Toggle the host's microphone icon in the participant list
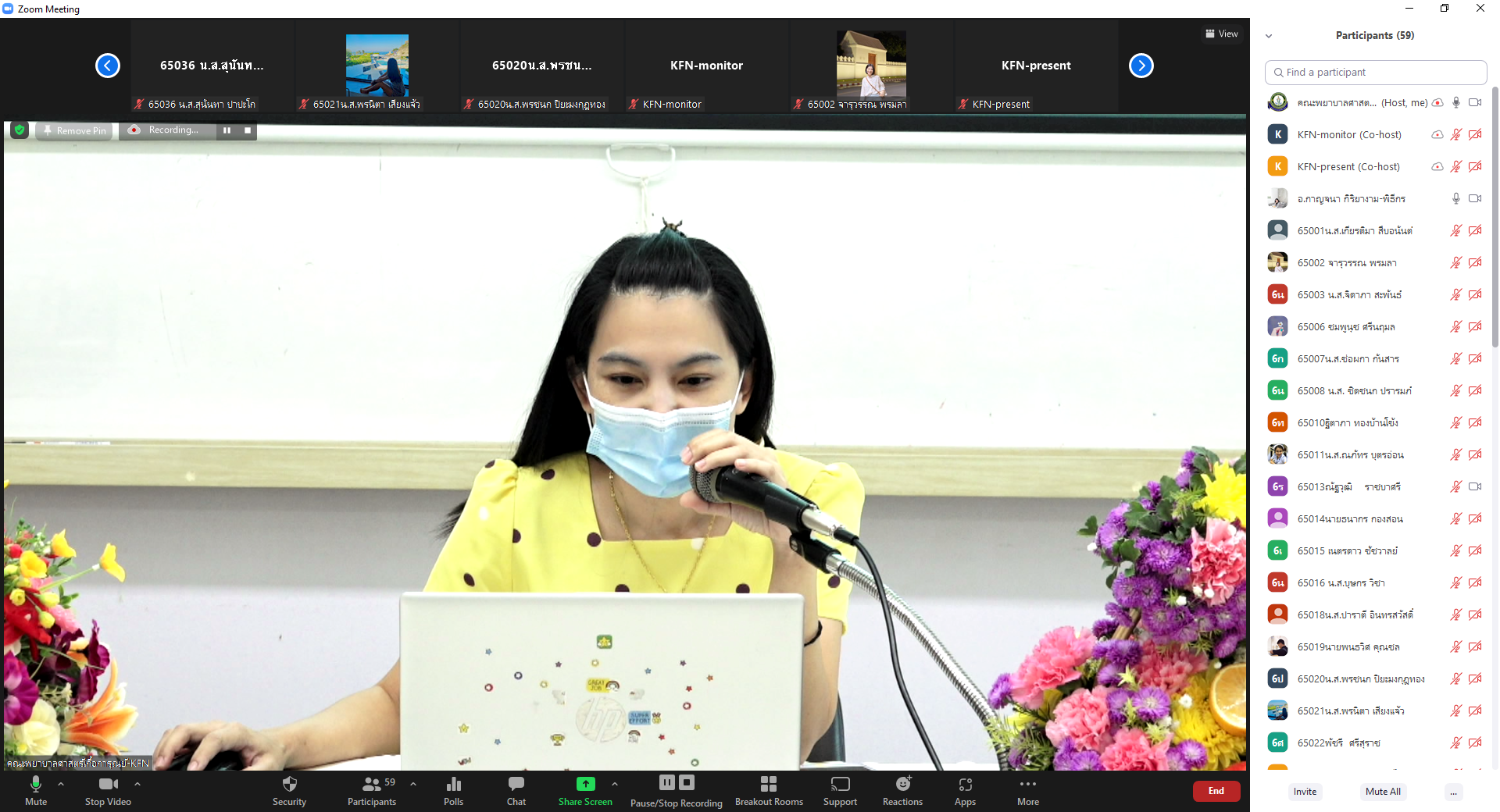 tap(1456, 102)
